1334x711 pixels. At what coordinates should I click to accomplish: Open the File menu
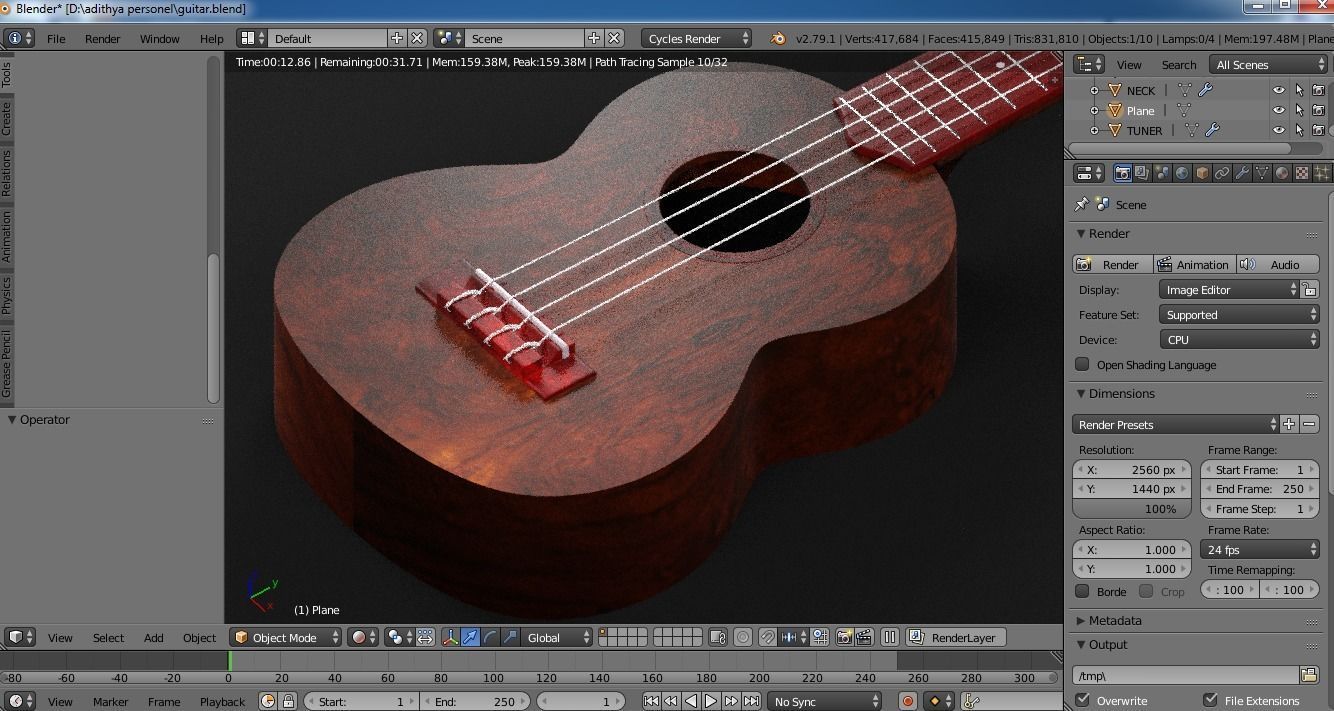click(x=56, y=38)
